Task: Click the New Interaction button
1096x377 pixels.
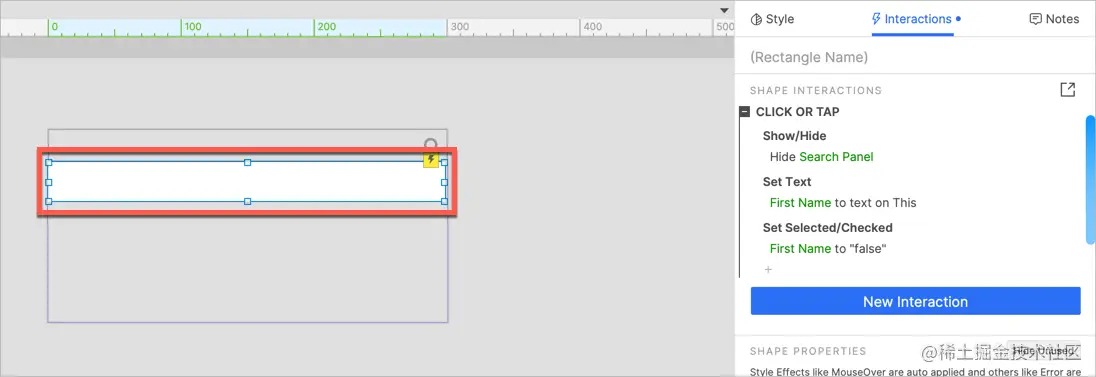Action: pyautogui.click(x=916, y=301)
